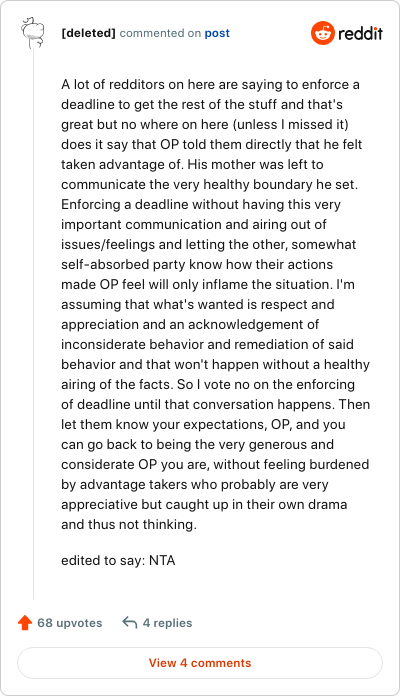Collapse the comment via vertical thread line
The image size is (400, 696).
click(33, 324)
